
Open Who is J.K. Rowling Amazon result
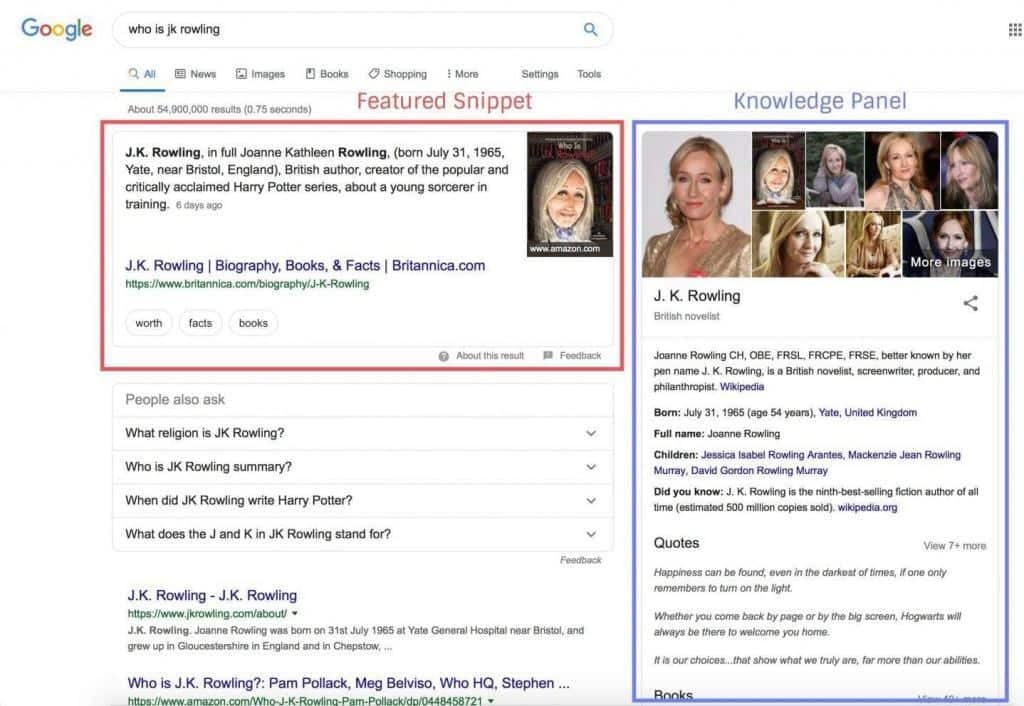(348, 683)
